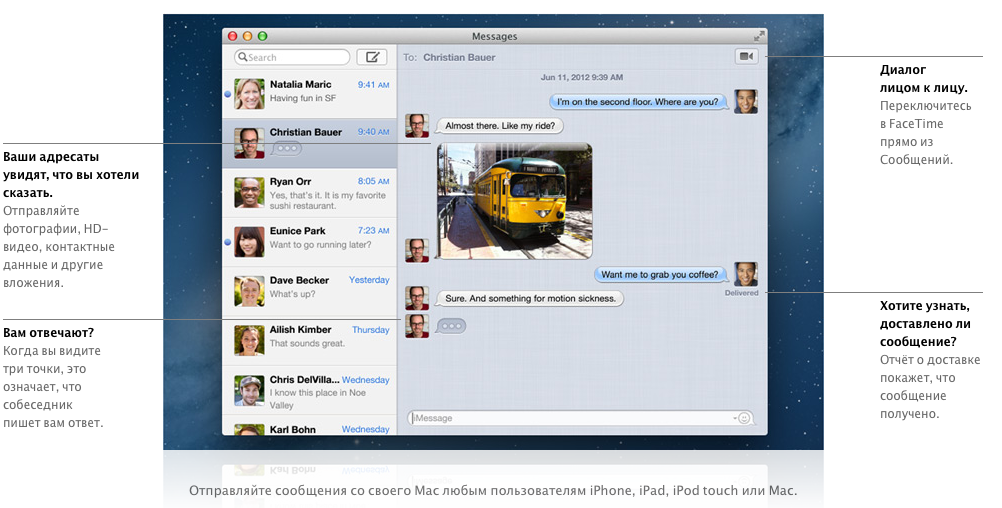The width and height of the screenshot is (1002, 508).
Task: Click the Search field
Action: point(292,57)
